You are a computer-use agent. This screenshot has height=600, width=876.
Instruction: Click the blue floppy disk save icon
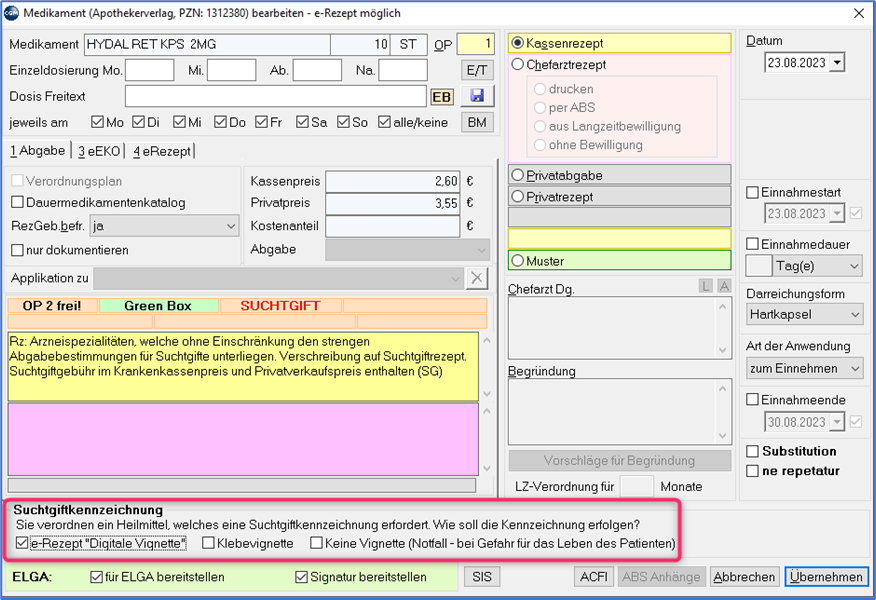(x=477, y=96)
